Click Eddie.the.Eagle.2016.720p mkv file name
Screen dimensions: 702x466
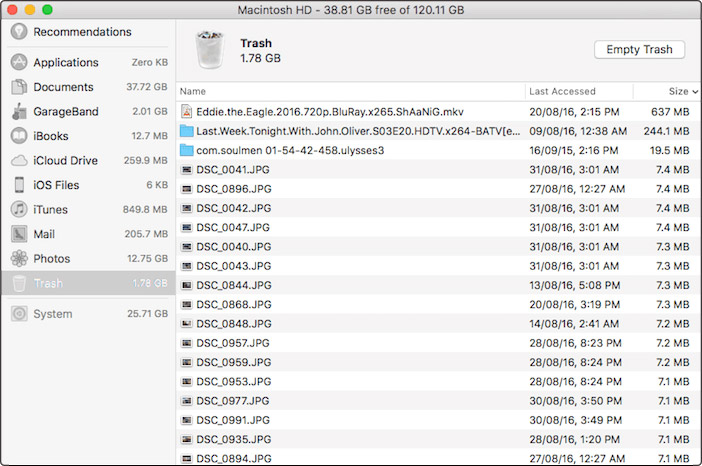330,112
